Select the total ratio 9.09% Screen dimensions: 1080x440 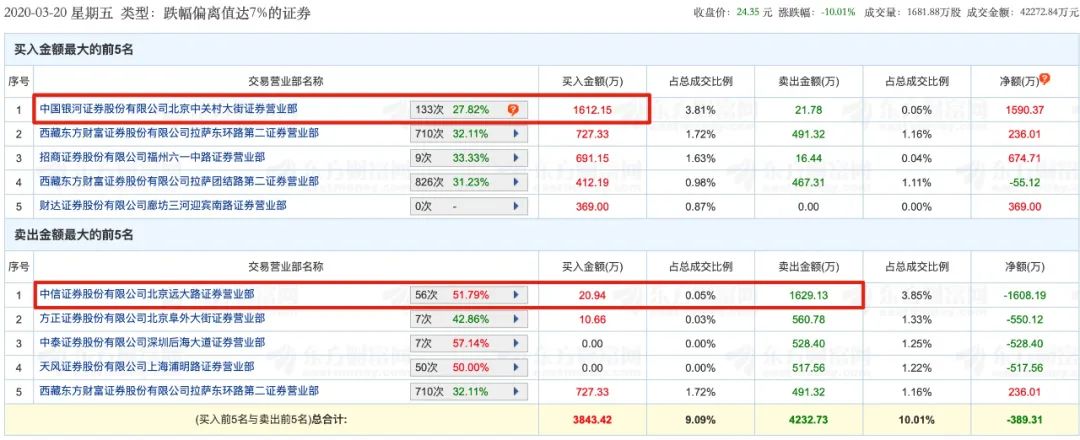pyautogui.click(x=700, y=417)
